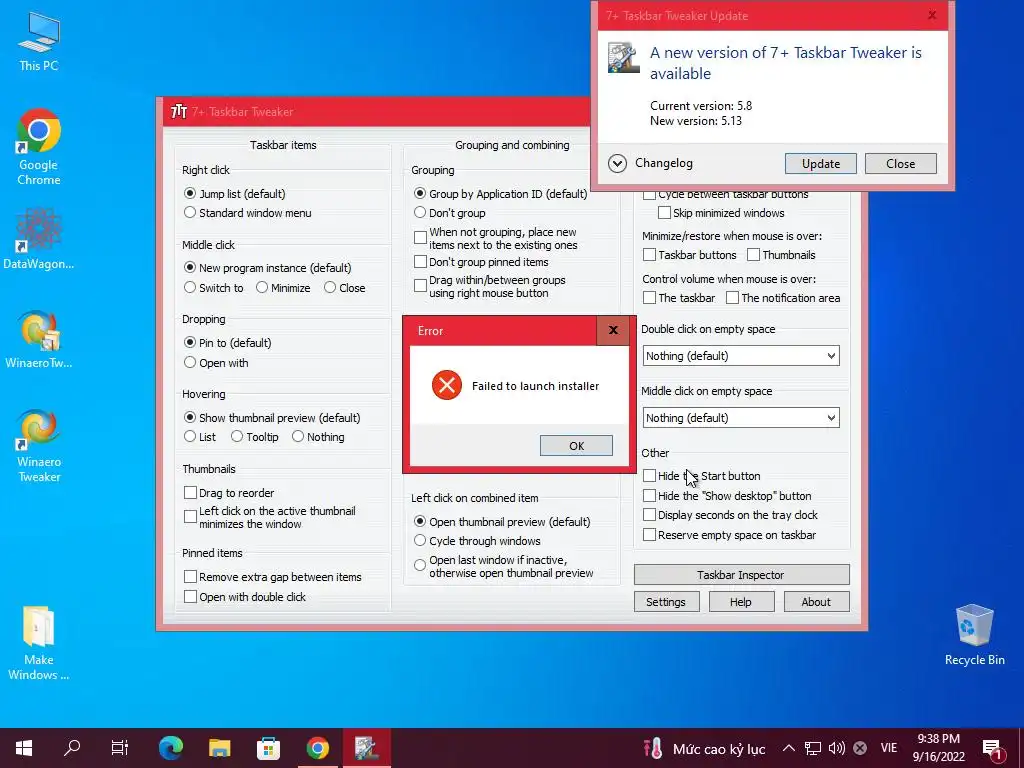Close the Taskbar Tweaker Update window

[932, 15]
